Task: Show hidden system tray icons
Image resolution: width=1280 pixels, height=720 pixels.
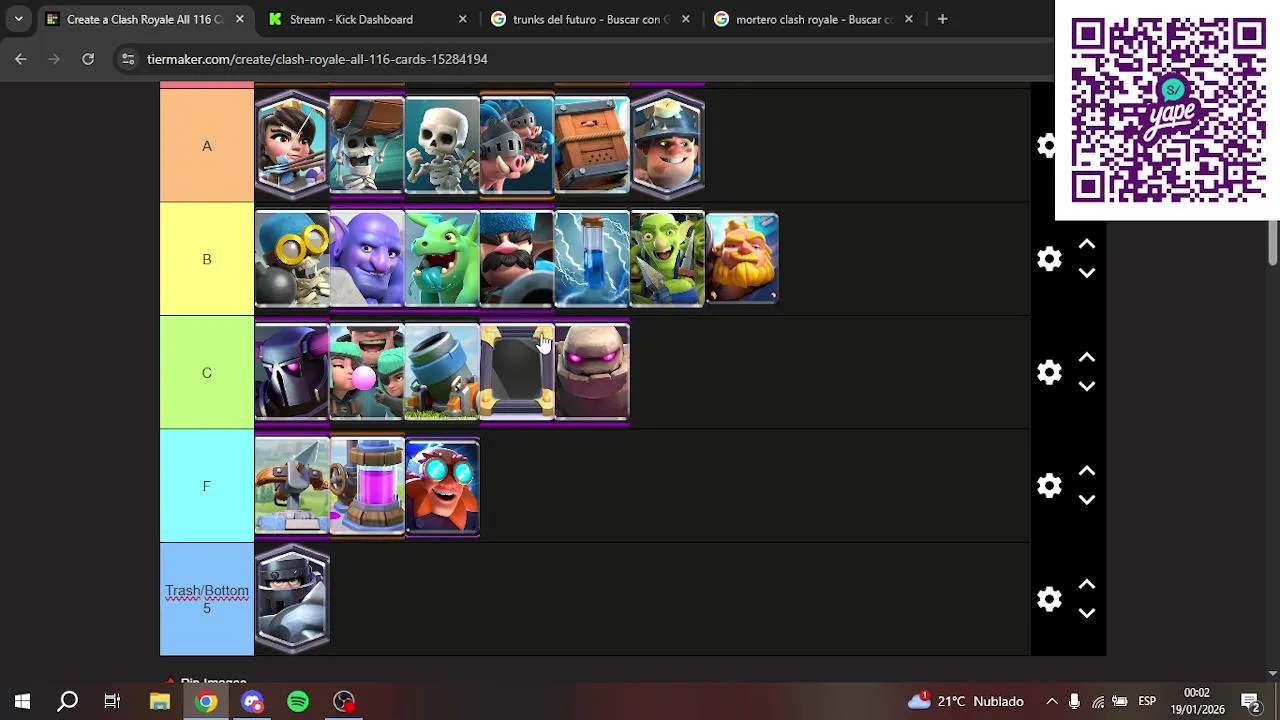Action: (1052, 701)
